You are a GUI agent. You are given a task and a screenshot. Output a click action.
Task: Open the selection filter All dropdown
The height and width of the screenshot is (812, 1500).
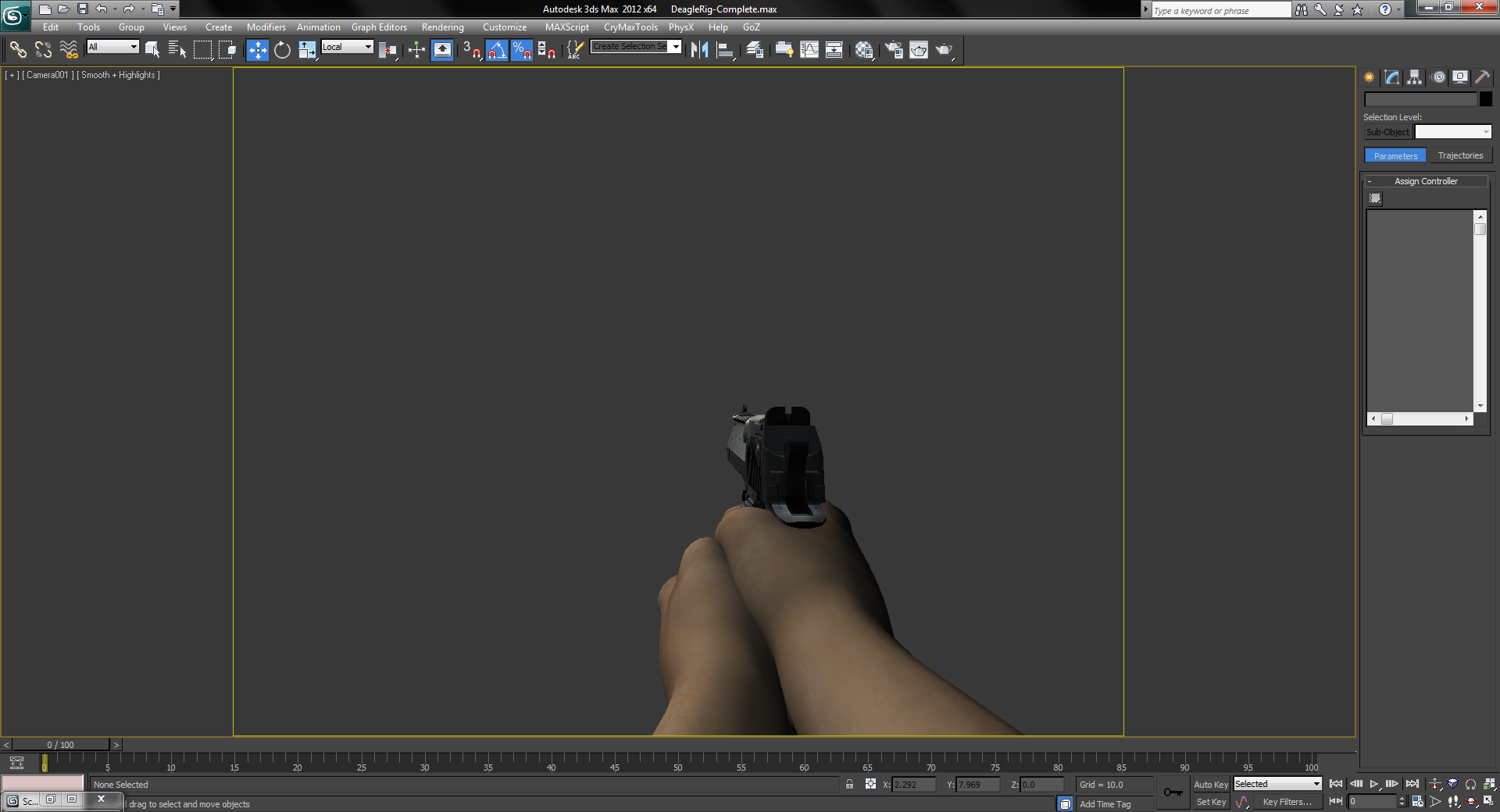[x=112, y=47]
